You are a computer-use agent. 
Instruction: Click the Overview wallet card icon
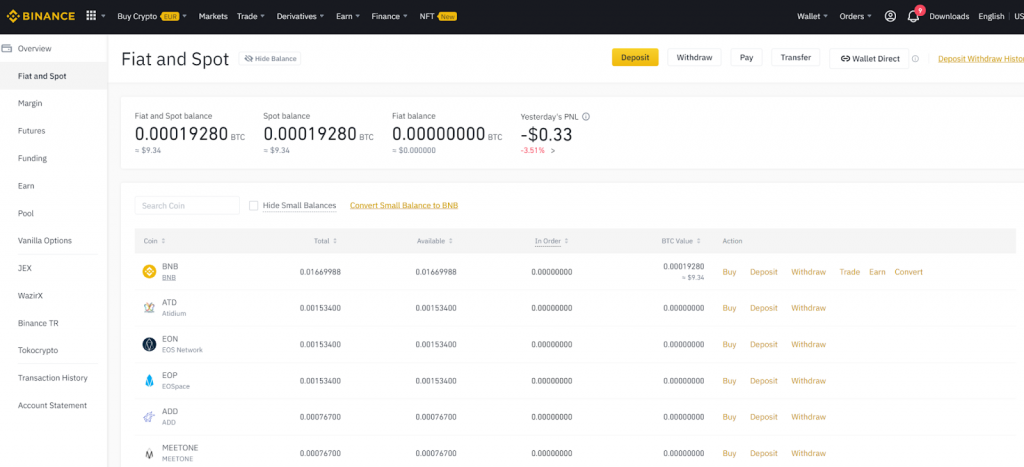pos(7,48)
